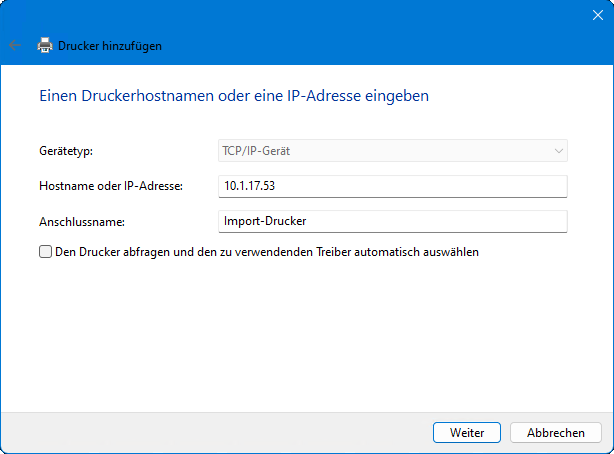Click the printer icon beside Drucker hinzufügen
614x454 pixels.
pos(45,45)
